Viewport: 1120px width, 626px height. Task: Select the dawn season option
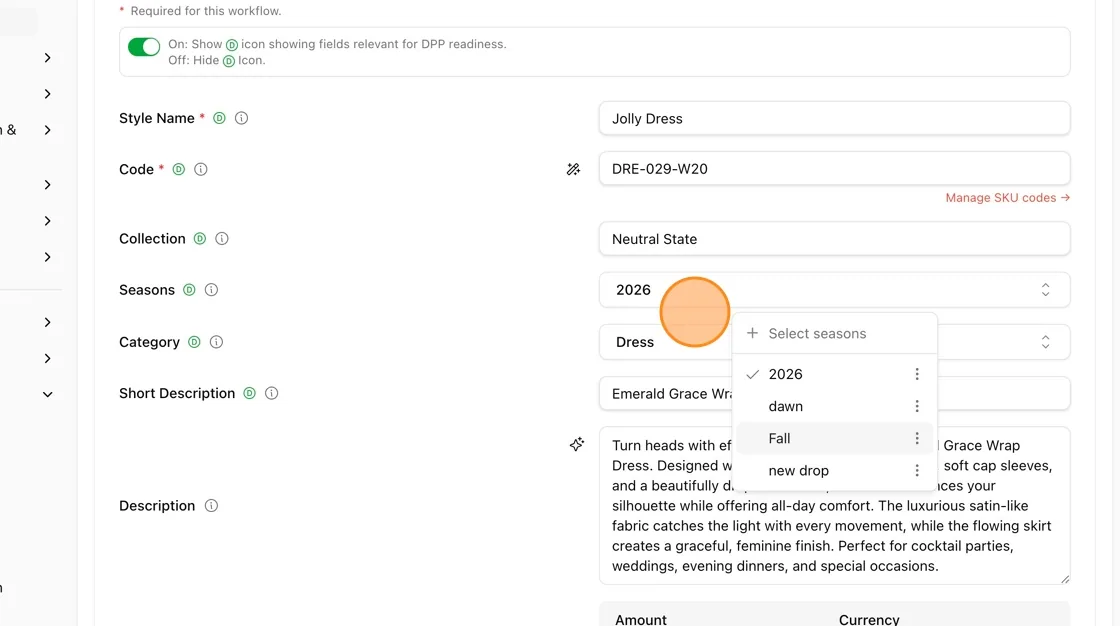click(834, 406)
